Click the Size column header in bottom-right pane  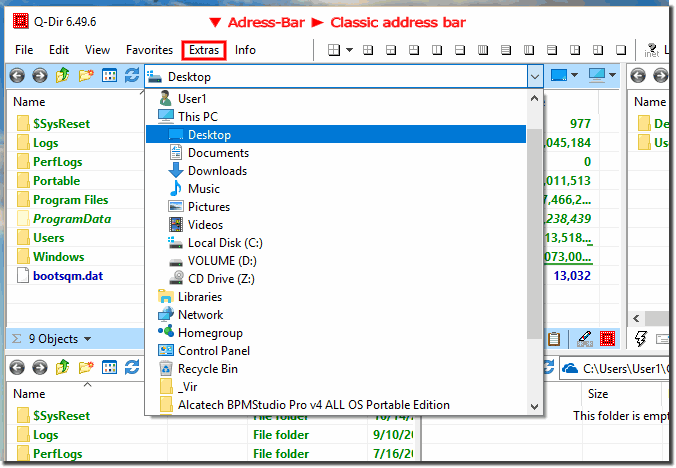click(x=598, y=394)
